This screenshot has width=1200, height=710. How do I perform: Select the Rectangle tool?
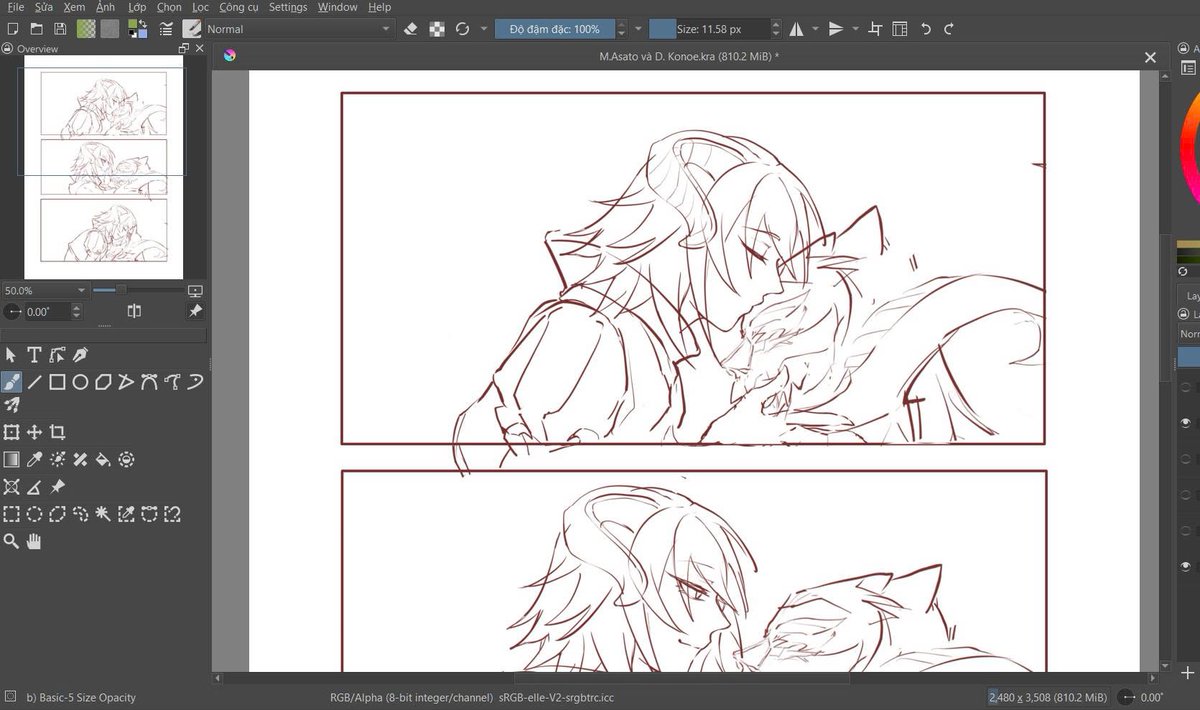[x=57, y=381]
